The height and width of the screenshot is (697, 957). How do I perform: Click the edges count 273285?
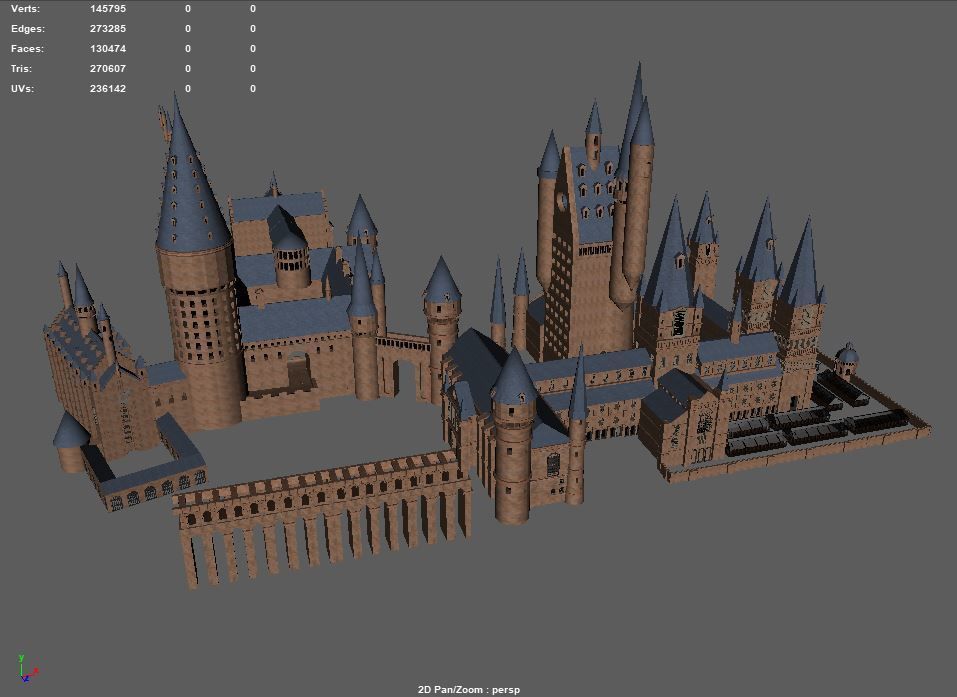(107, 29)
